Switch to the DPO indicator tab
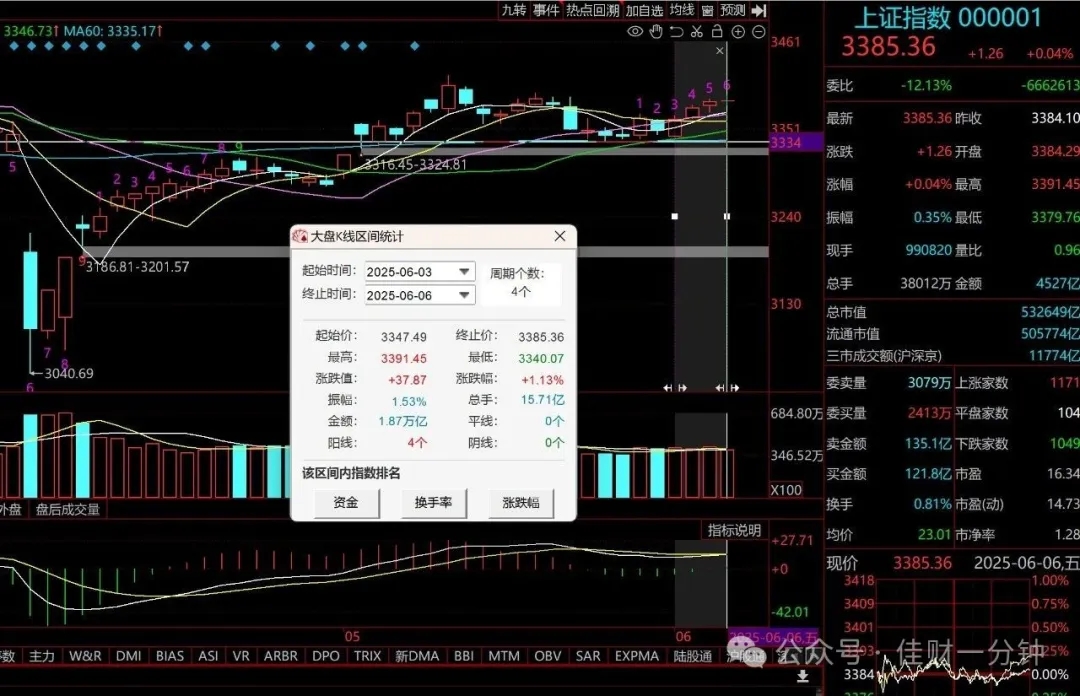Image resolution: width=1080 pixels, height=696 pixels. (x=326, y=656)
